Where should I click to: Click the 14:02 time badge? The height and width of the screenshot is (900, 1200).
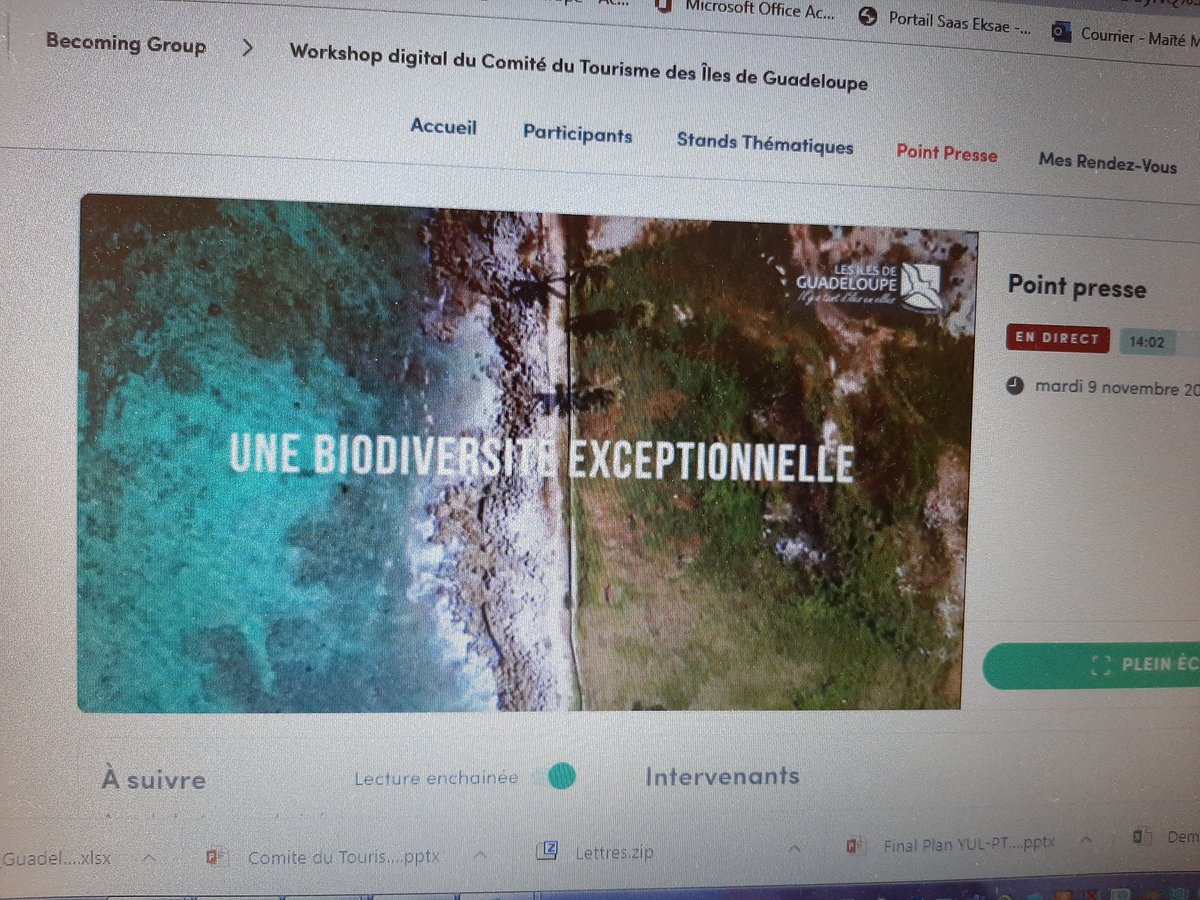1146,341
